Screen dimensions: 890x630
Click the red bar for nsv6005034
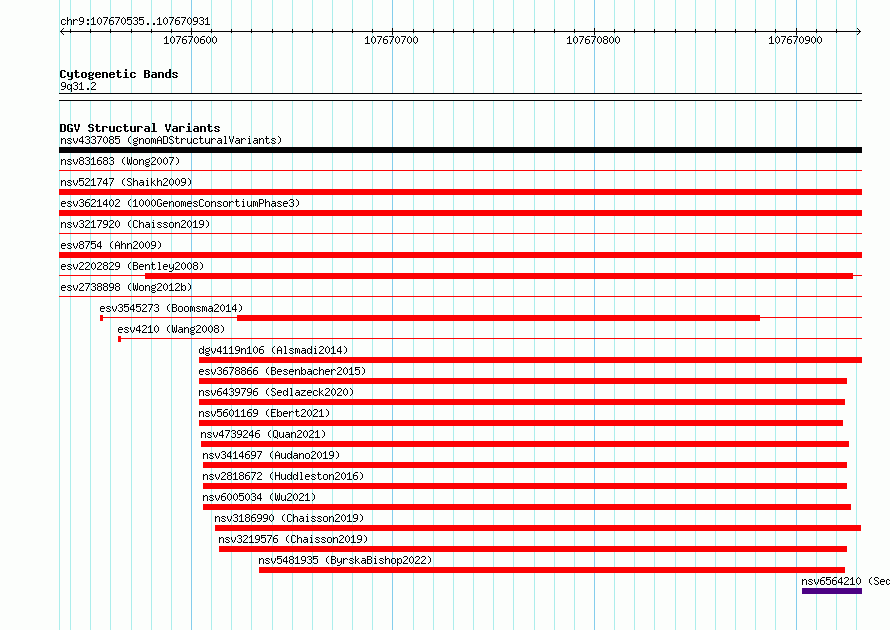click(x=527, y=507)
